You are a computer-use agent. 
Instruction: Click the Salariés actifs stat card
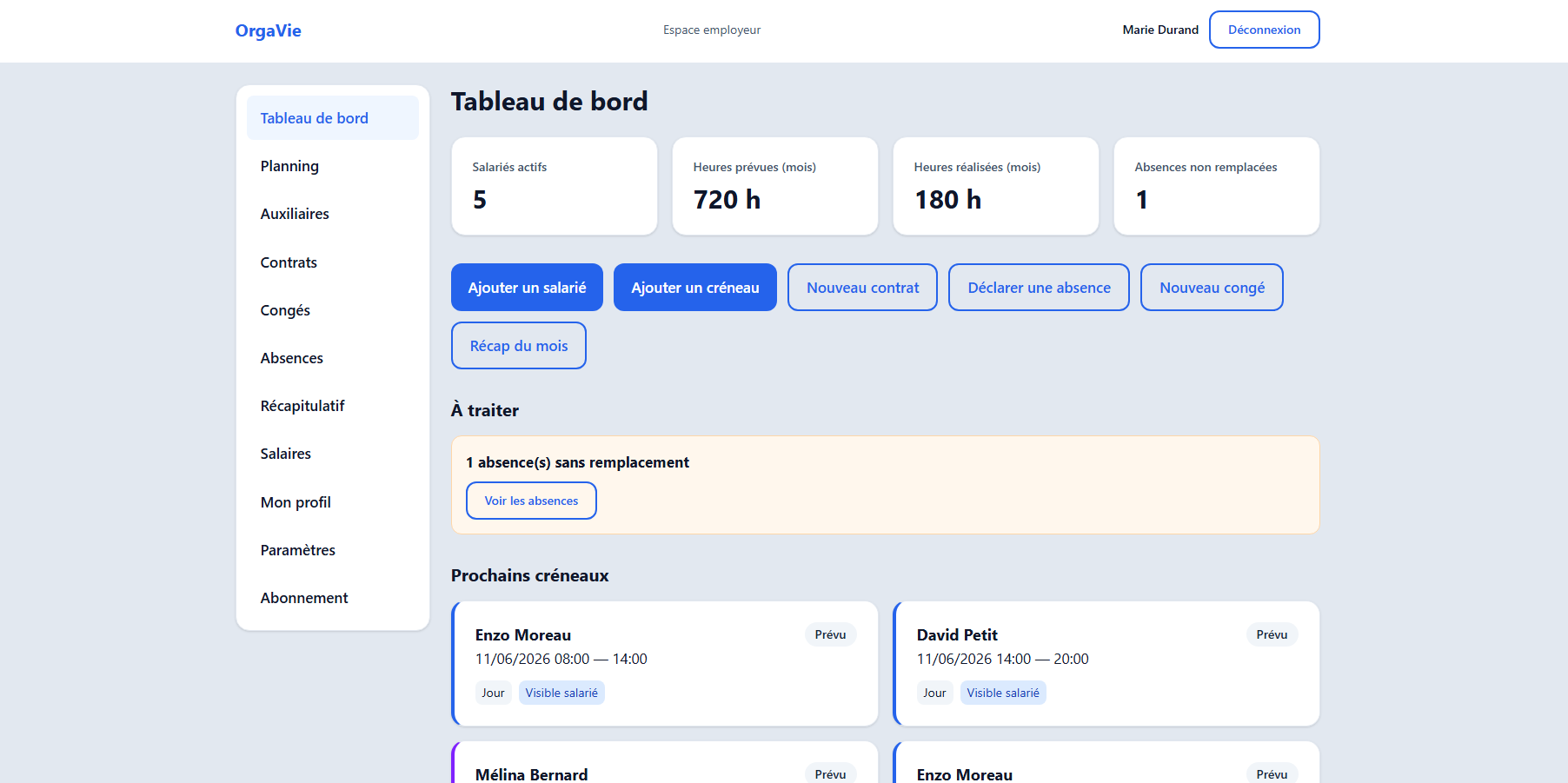(x=555, y=186)
